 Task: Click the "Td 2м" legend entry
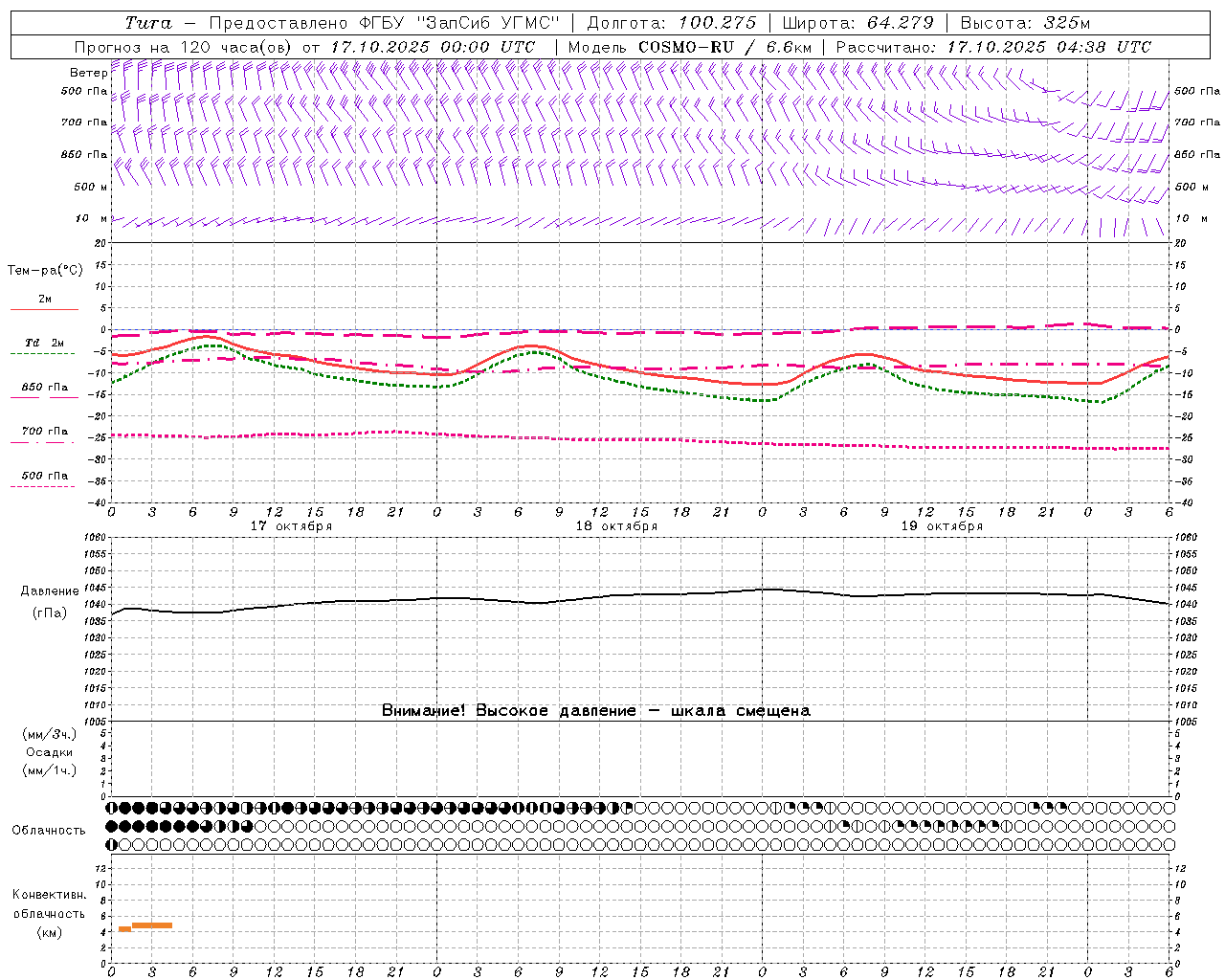point(44,343)
